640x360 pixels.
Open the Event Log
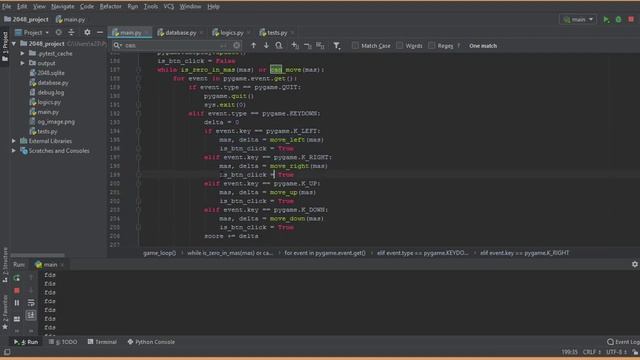(x=623, y=342)
